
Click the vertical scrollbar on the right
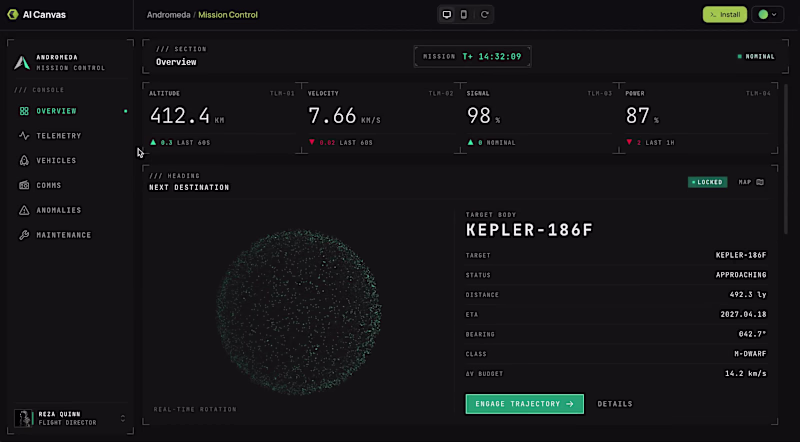786,159
